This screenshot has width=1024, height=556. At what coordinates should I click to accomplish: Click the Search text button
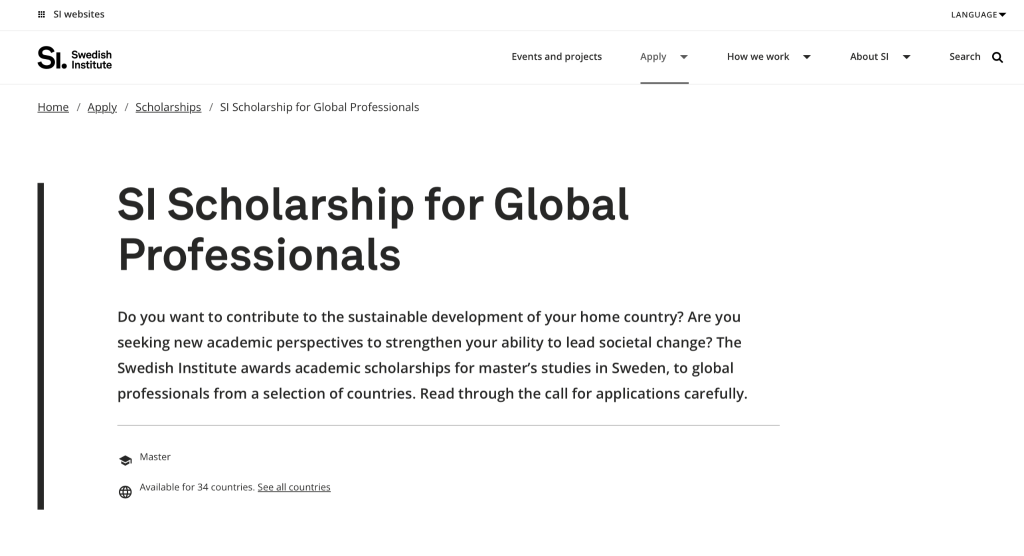(965, 57)
